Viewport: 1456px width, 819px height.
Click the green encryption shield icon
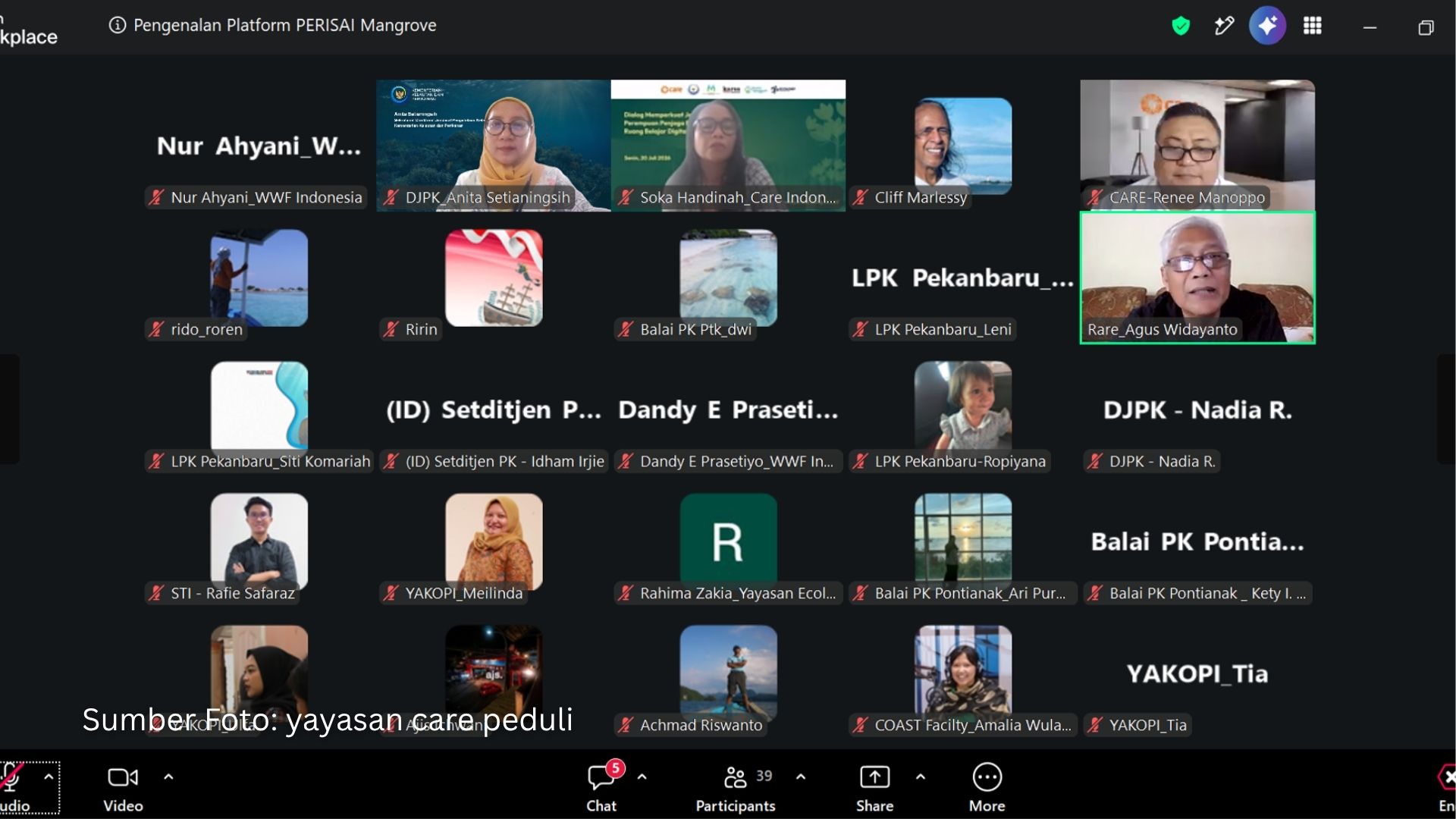click(1181, 27)
